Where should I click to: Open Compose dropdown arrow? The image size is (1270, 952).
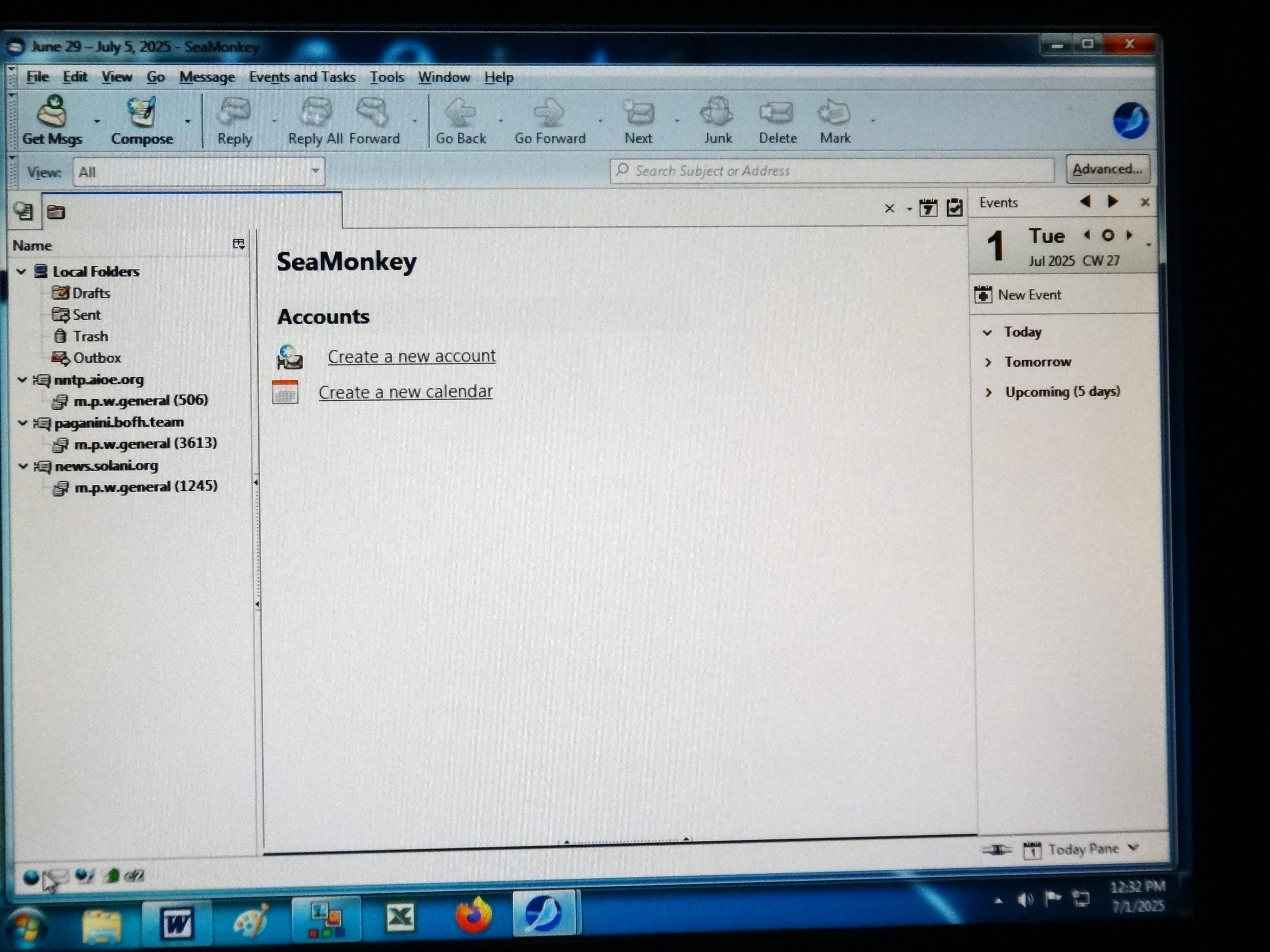[x=188, y=121]
